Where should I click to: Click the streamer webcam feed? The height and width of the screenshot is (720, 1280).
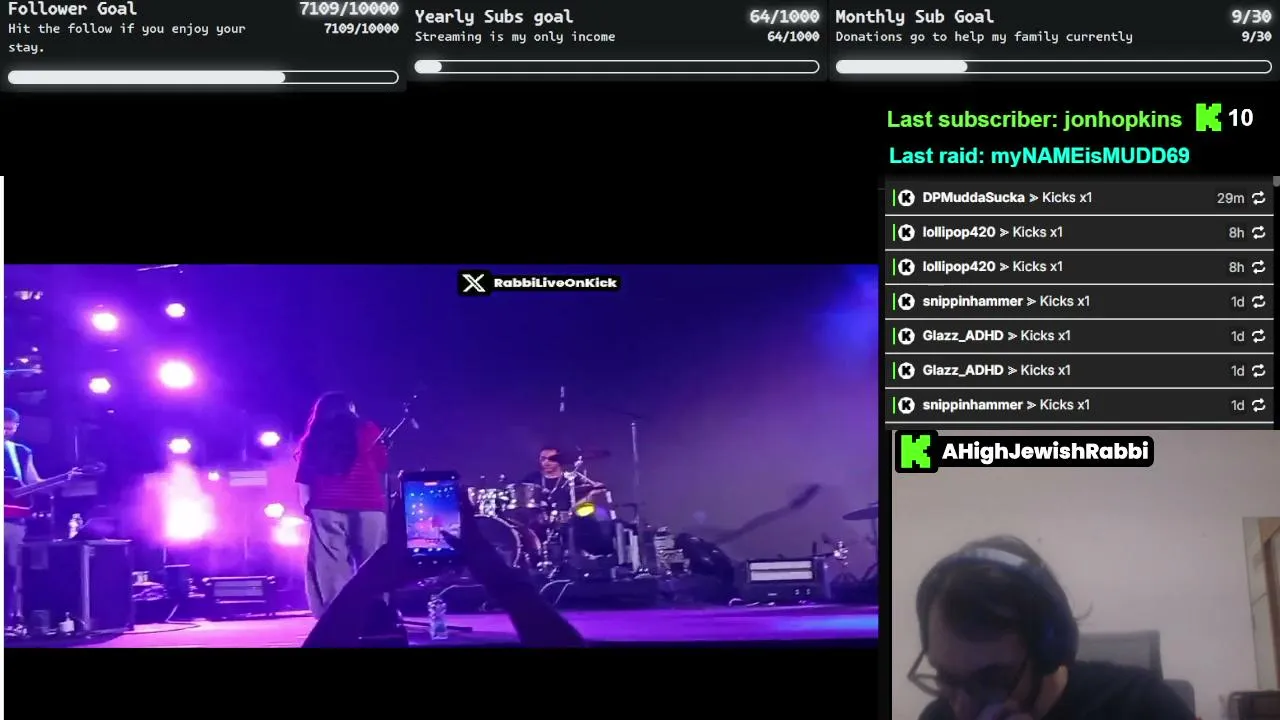click(x=1085, y=575)
